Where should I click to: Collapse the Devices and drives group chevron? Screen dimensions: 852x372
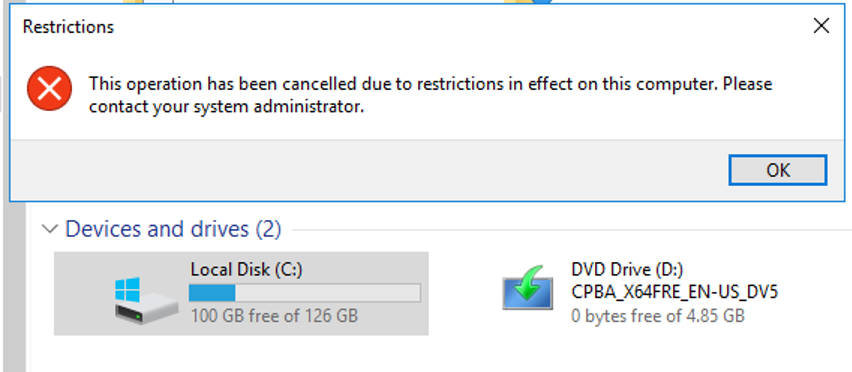tap(50, 229)
